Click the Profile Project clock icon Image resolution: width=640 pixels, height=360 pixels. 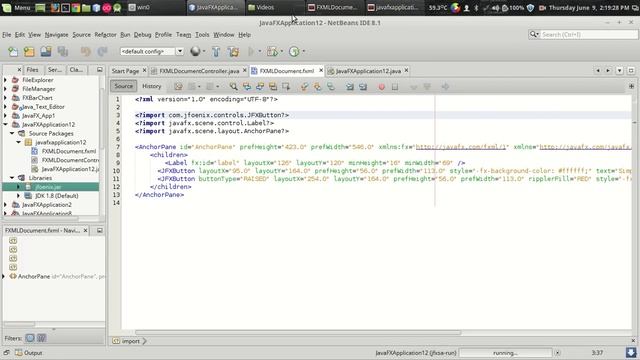coord(294,51)
